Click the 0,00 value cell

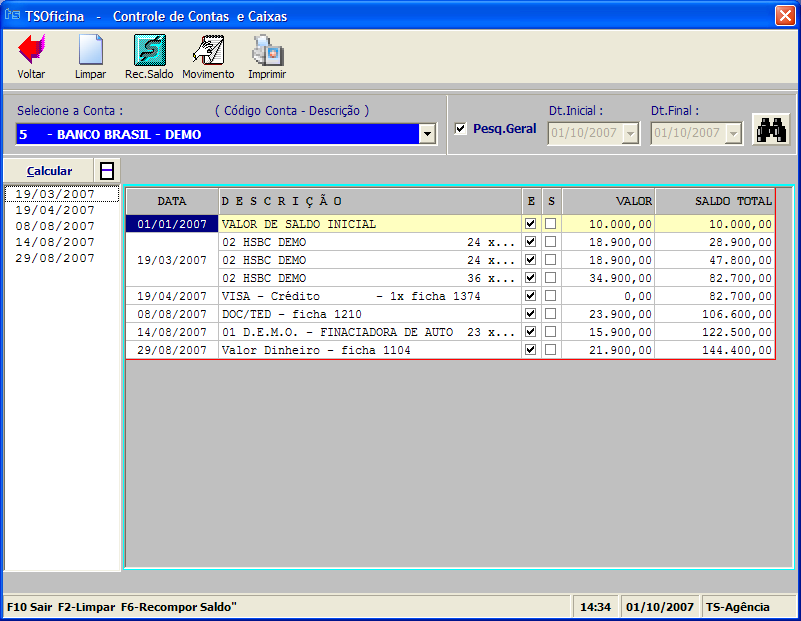click(609, 296)
